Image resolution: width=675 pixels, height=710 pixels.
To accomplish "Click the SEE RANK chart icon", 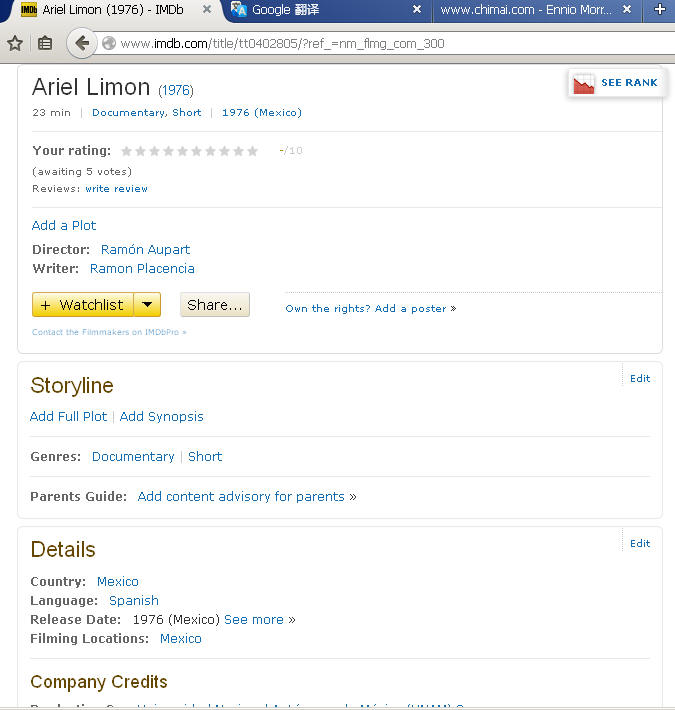I will click(x=584, y=84).
